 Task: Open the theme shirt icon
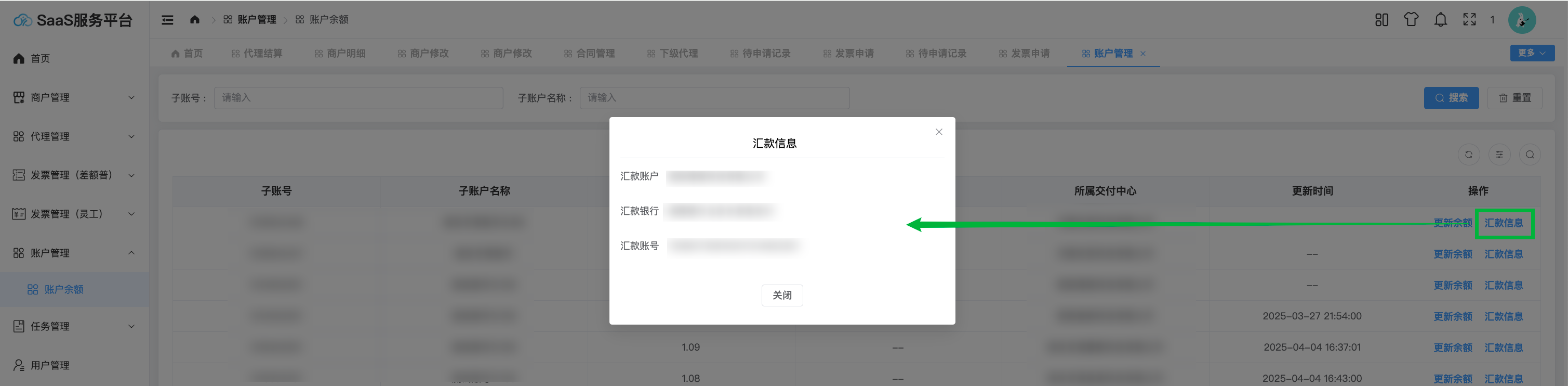point(1411,20)
